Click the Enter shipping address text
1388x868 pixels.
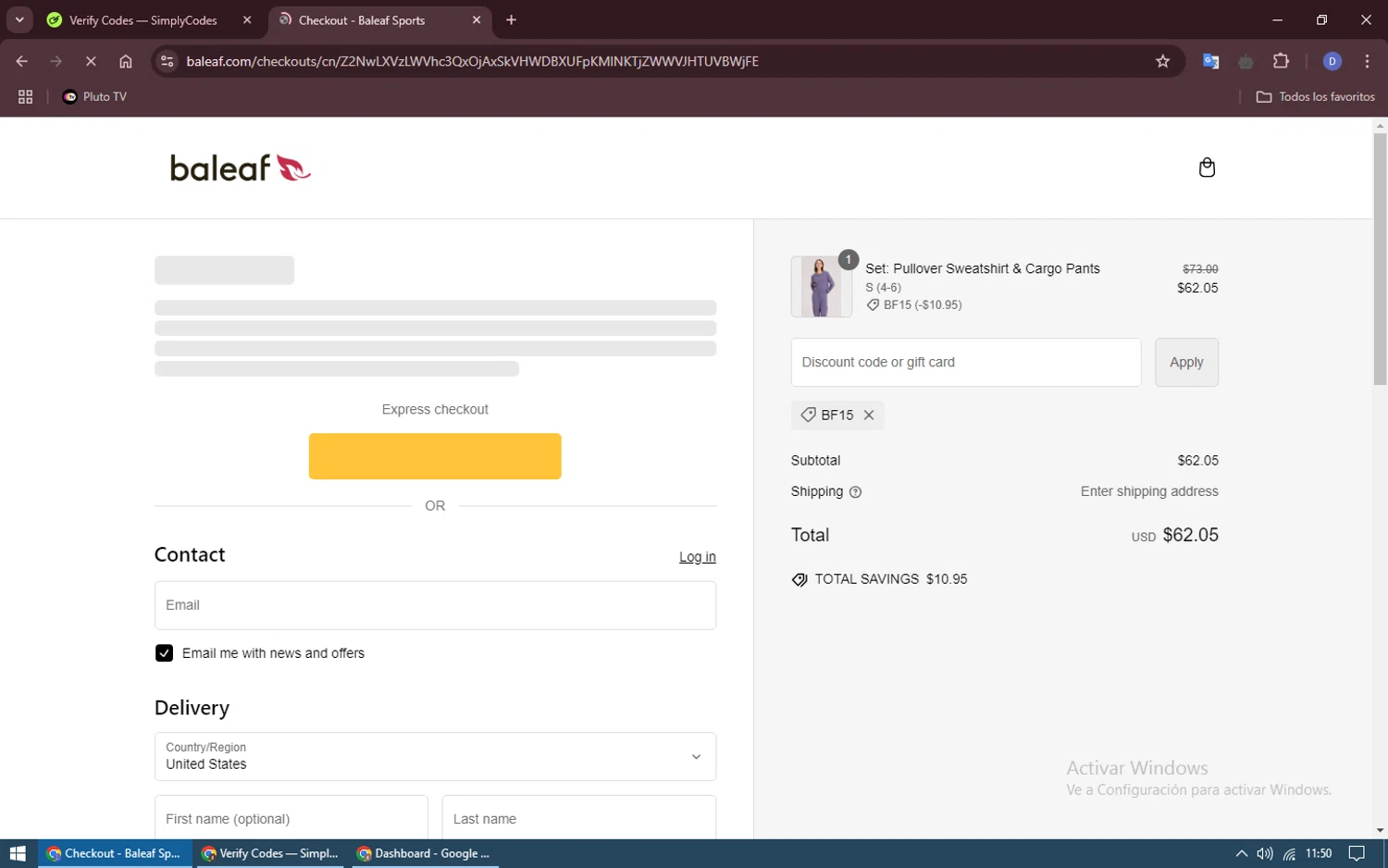(1149, 491)
